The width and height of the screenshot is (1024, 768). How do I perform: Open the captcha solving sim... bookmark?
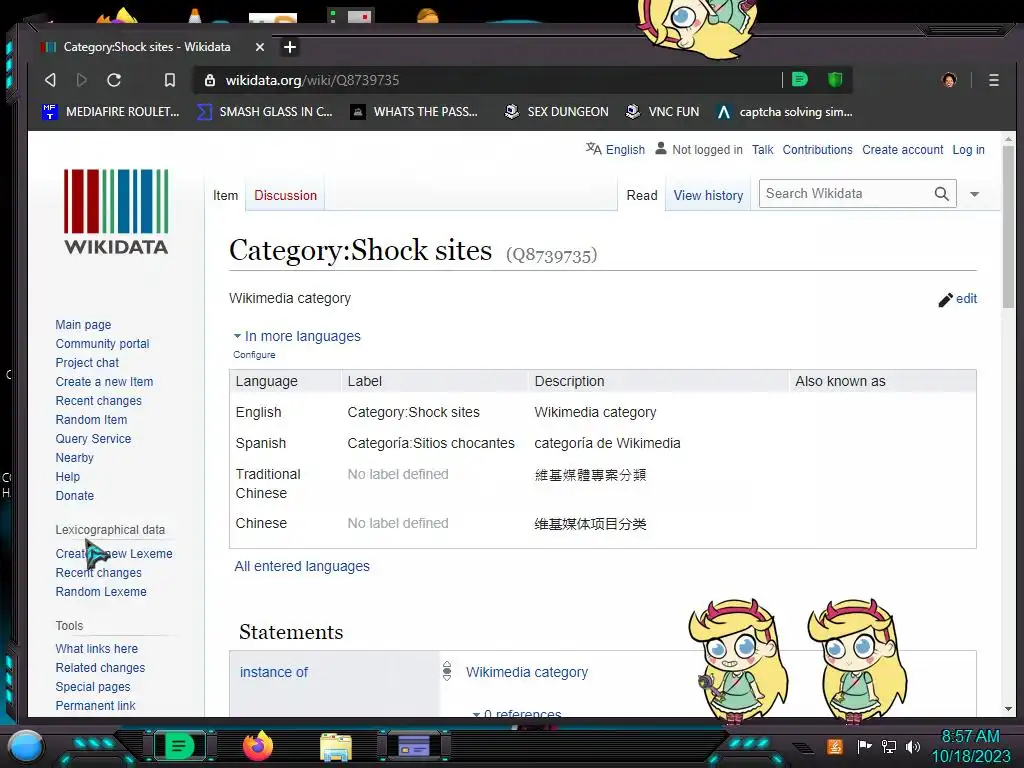[x=784, y=112]
